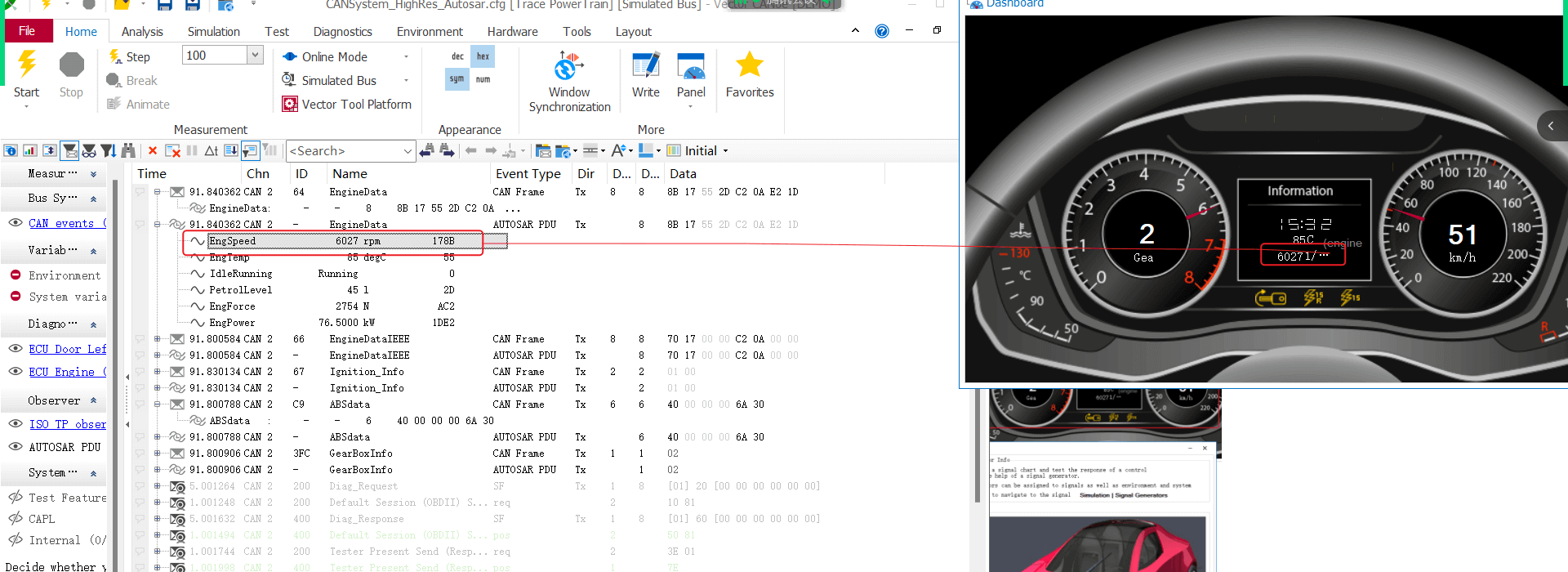Click the trace statistics chart icon
This screenshot has width=1568, height=572.
click(x=30, y=150)
